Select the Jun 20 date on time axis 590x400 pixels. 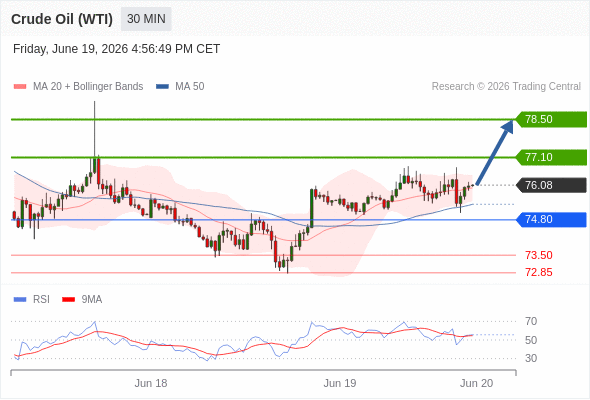click(476, 383)
